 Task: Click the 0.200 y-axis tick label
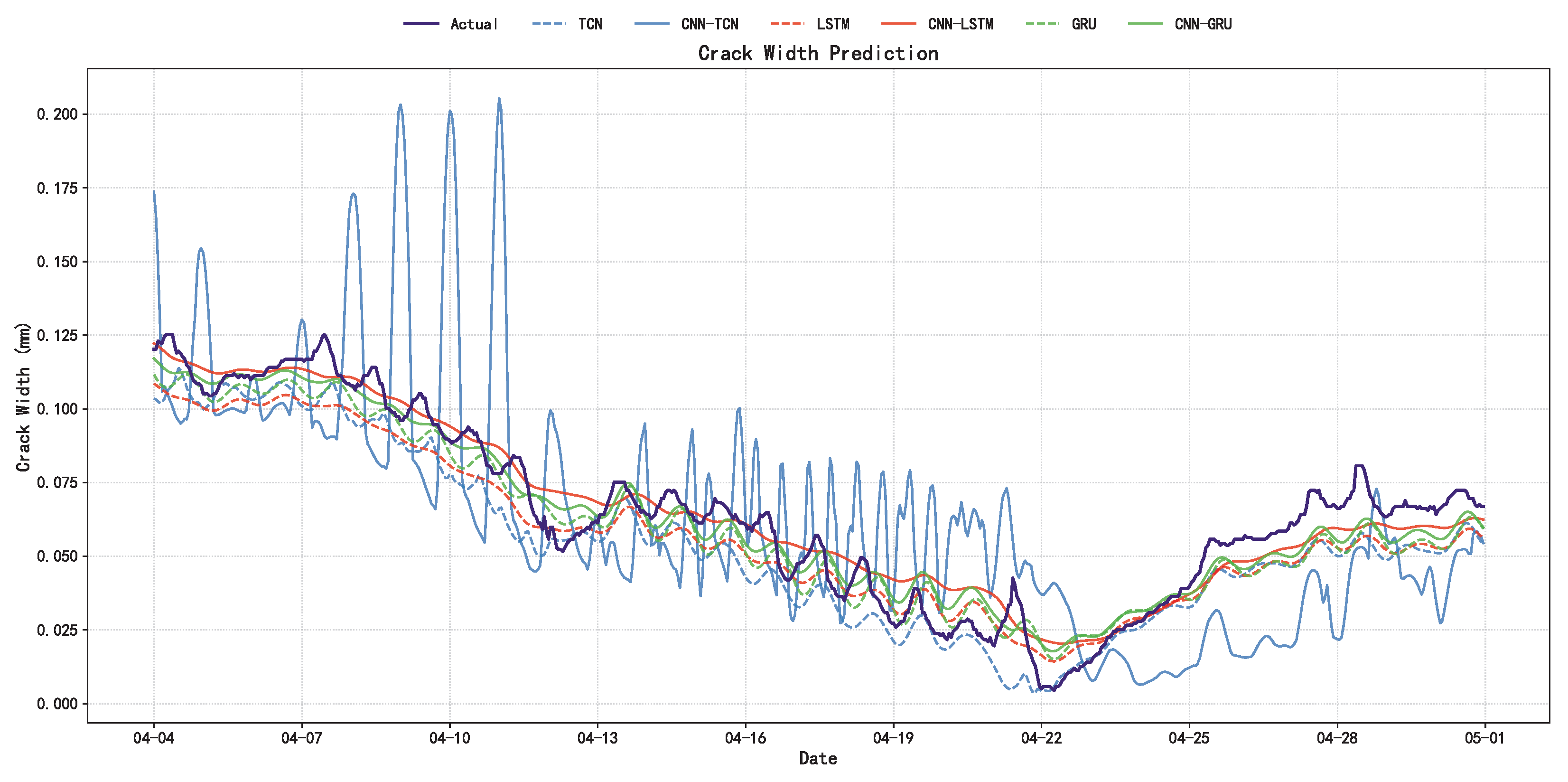pos(57,114)
